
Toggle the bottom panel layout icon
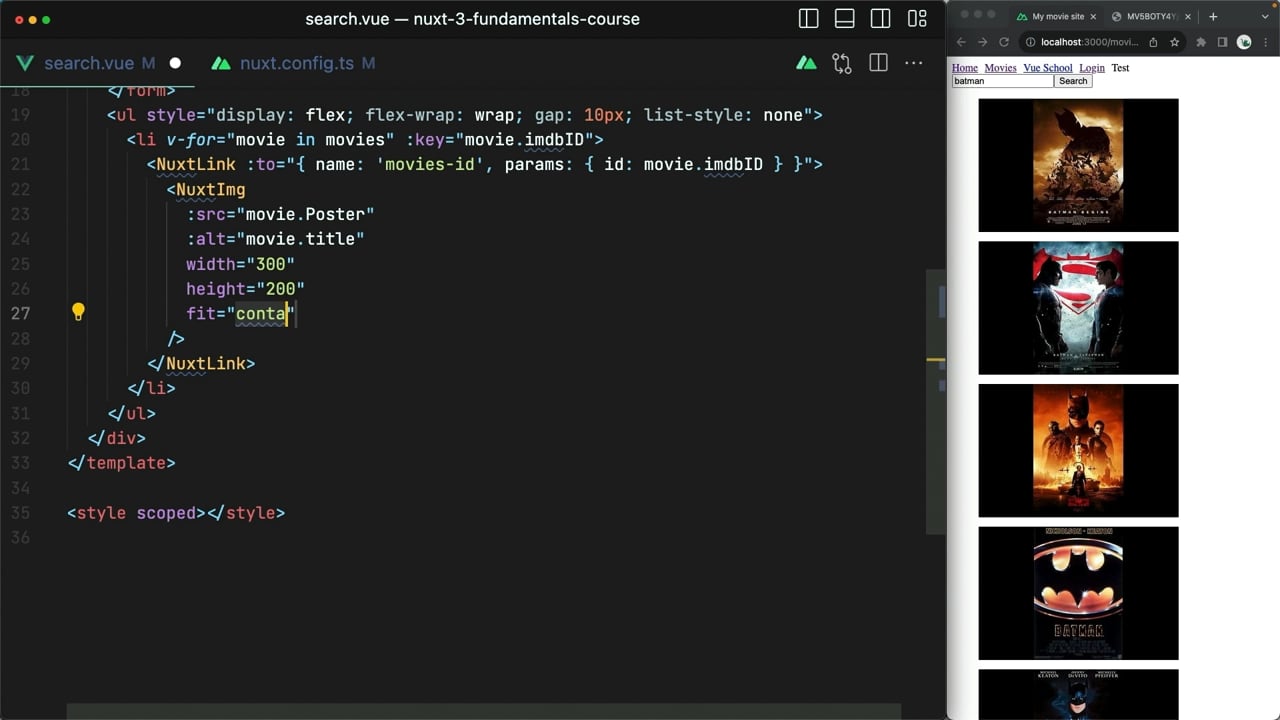[845, 19]
